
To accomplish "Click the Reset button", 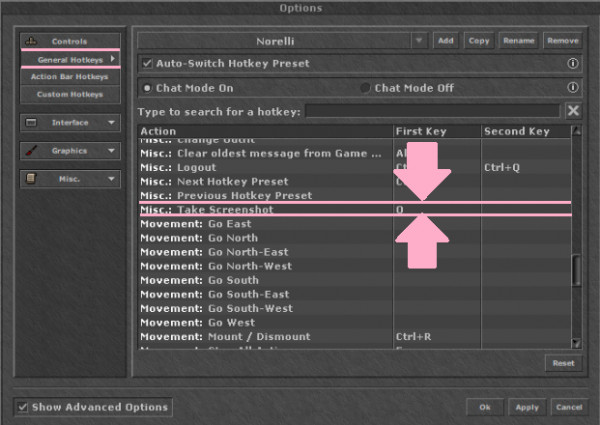I will coord(563,363).
